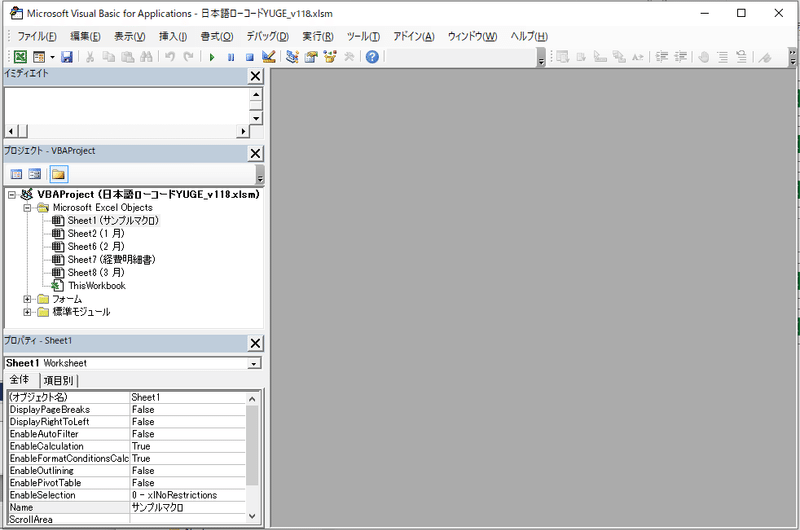The height and width of the screenshot is (530, 800).
Task: Open 挿入 menu
Action: [173, 36]
